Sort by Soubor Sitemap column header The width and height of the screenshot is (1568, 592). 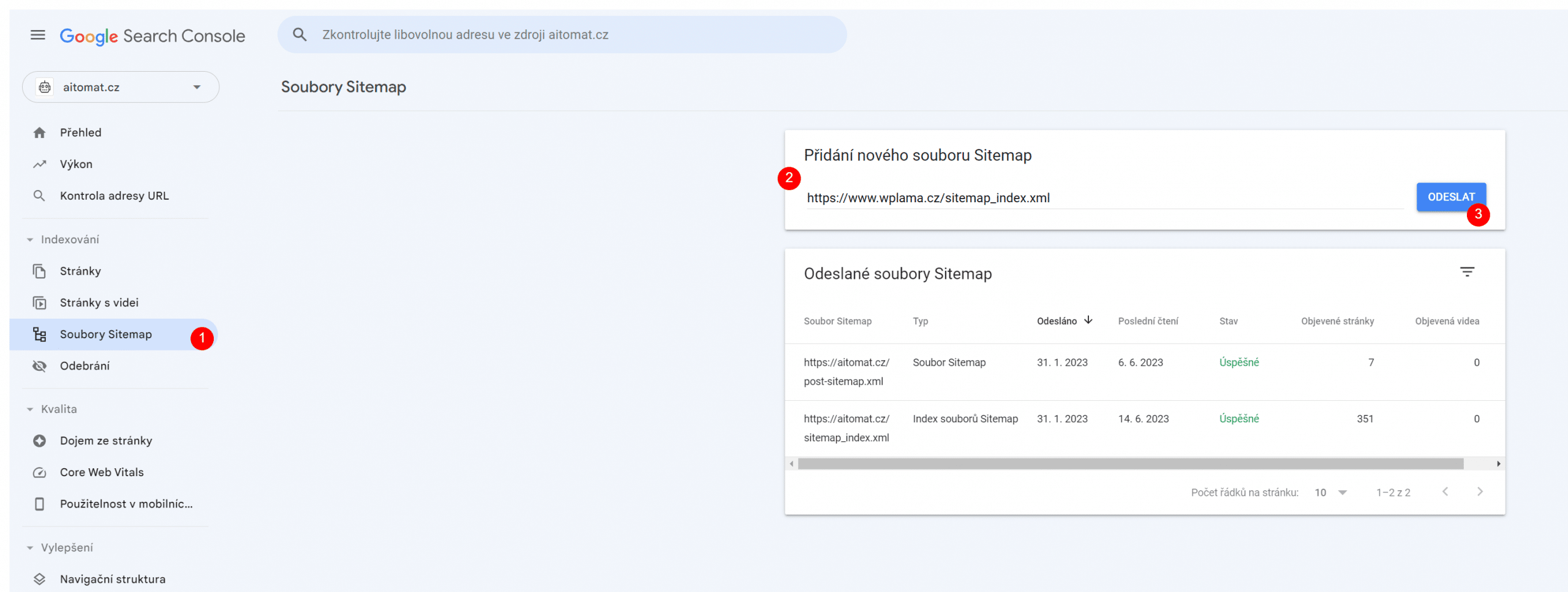point(837,321)
